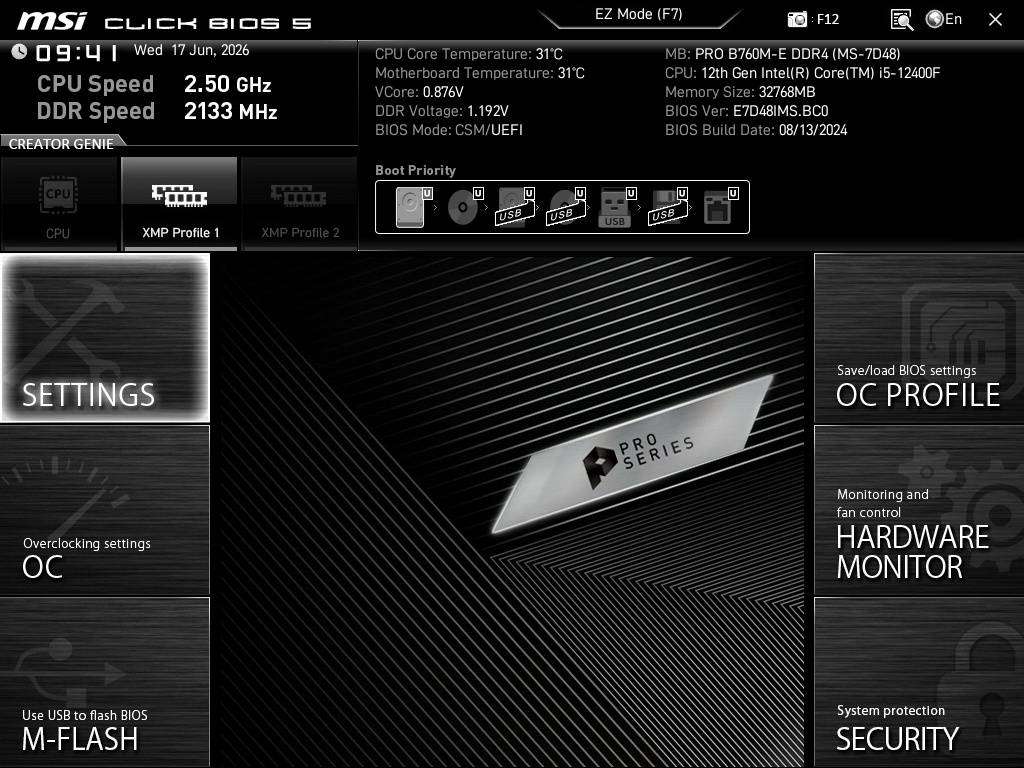Viewport: 1024px width, 768px height.
Task: Click the BIOS Build Date 08/13/2024 line
Action: pyautogui.click(x=756, y=130)
